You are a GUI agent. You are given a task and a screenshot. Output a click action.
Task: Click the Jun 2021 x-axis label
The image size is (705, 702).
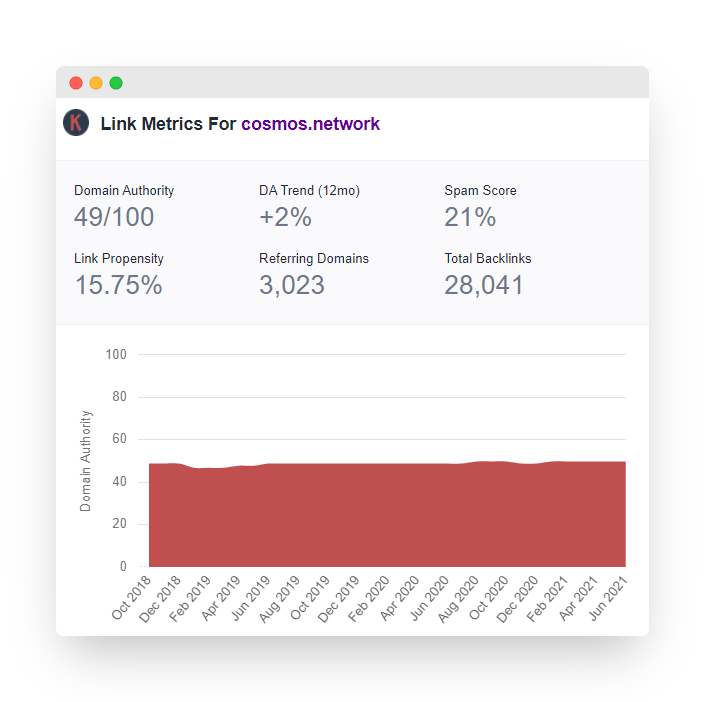608,598
